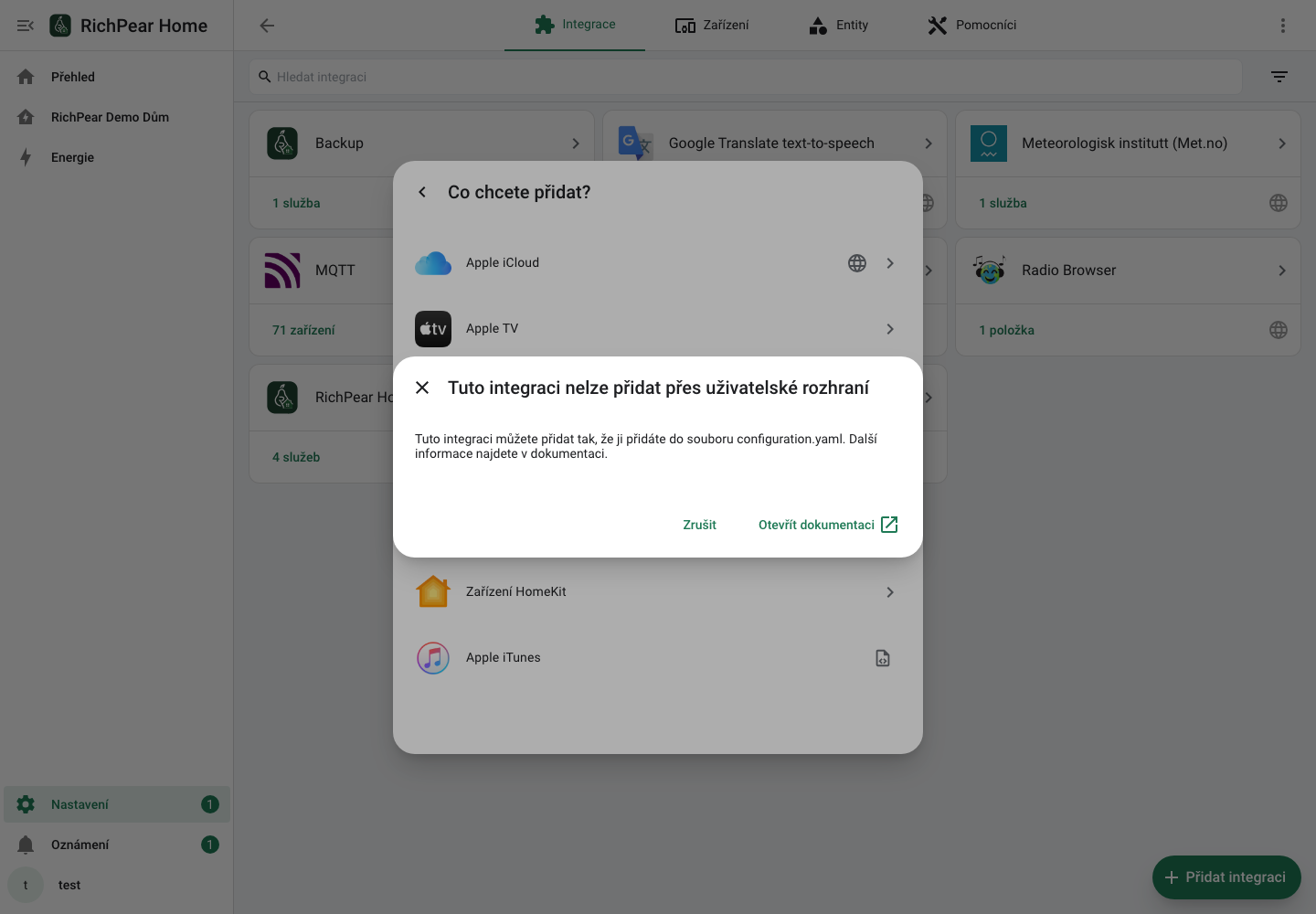Select the Apple iCloud icon
1316x914 pixels.
click(433, 263)
